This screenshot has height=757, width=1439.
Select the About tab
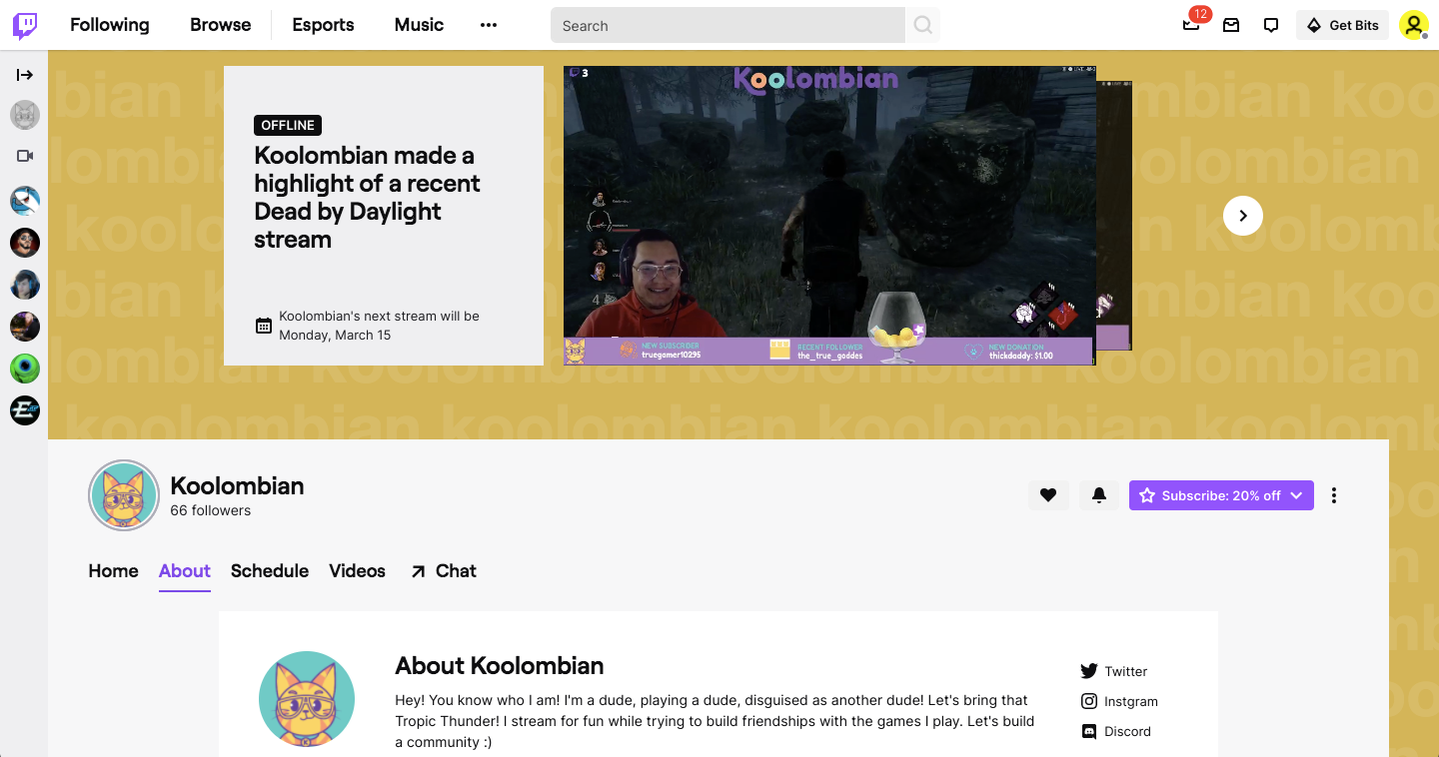[x=184, y=571]
